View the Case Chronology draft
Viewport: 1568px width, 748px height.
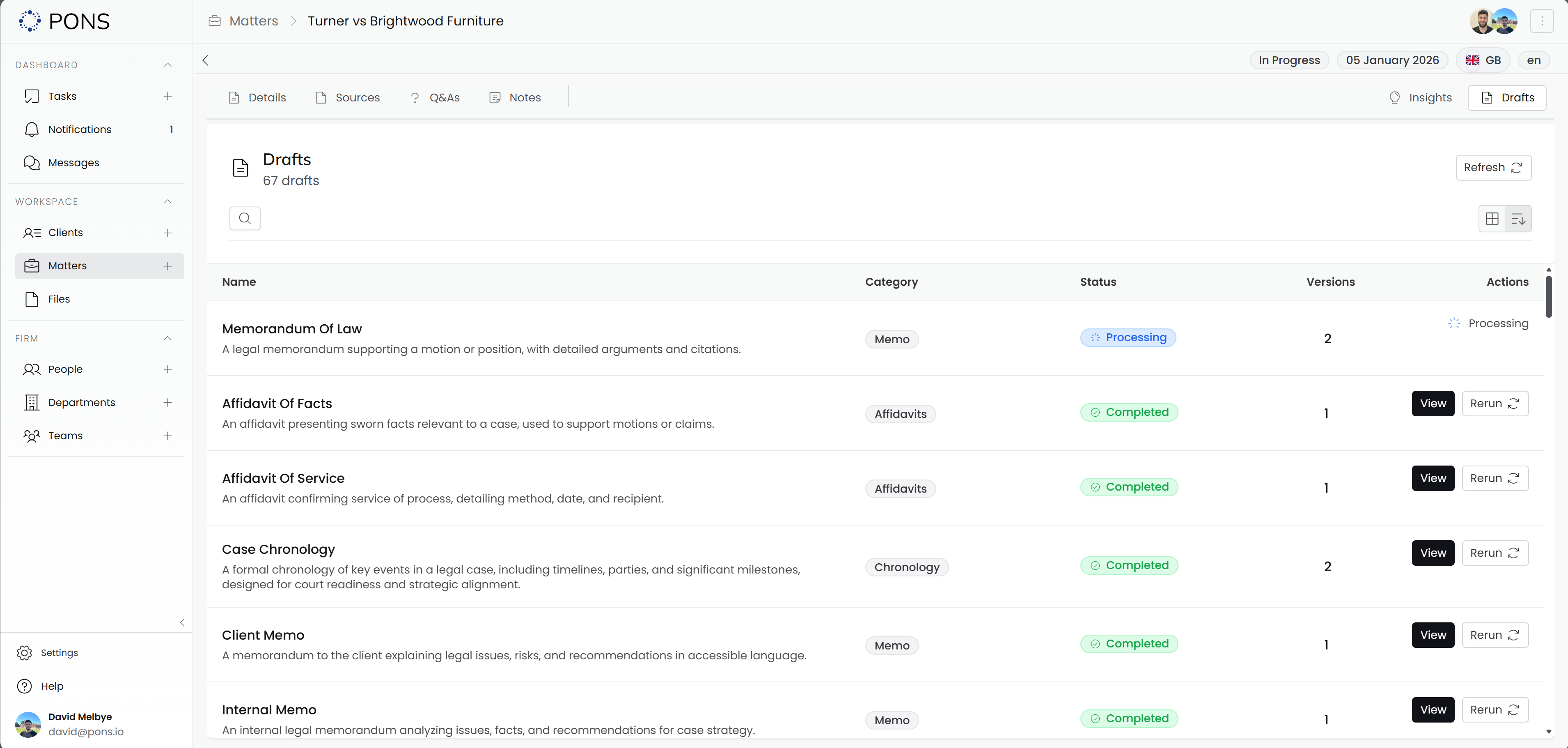coord(1433,552)
